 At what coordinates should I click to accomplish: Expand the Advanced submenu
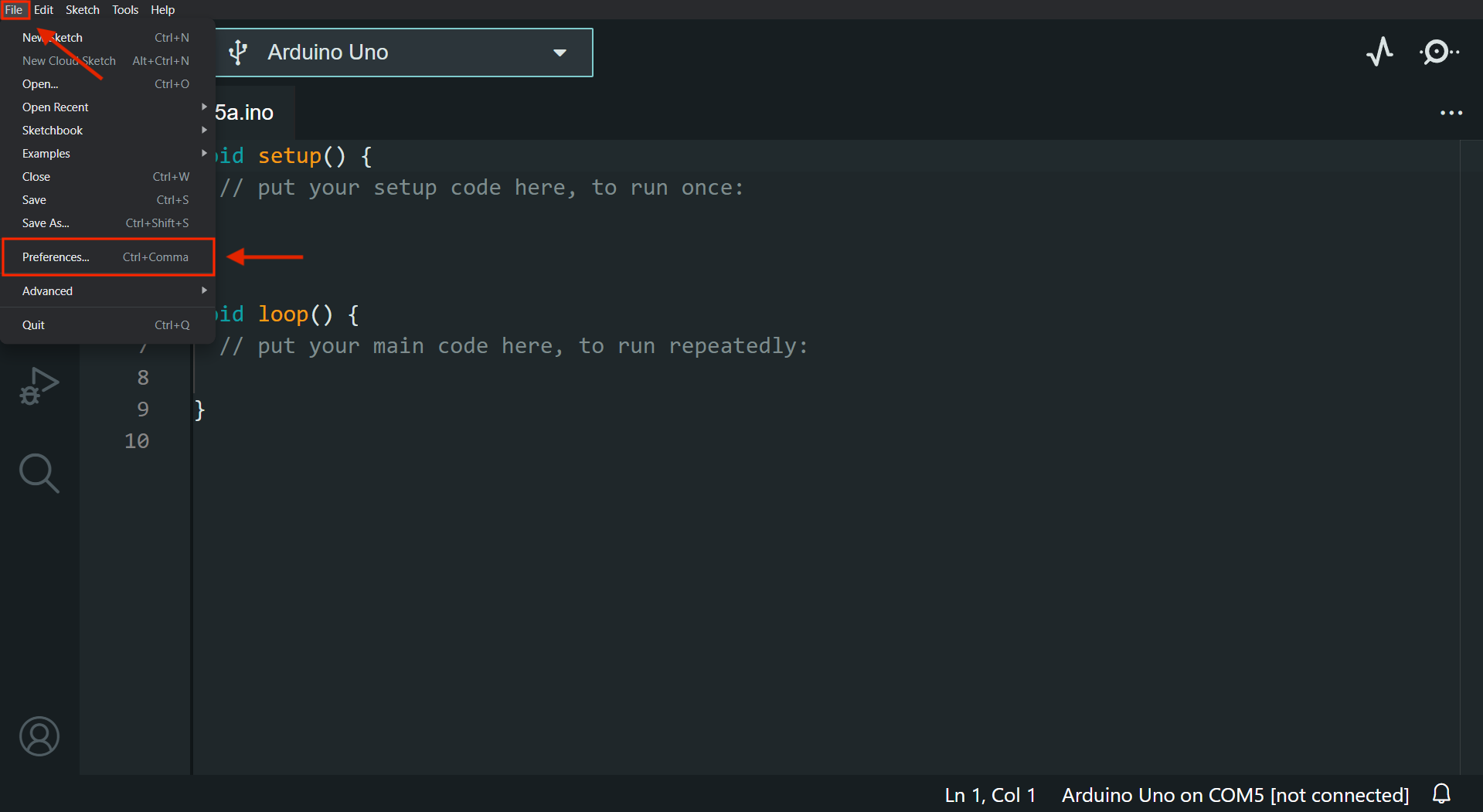point(47,290)
